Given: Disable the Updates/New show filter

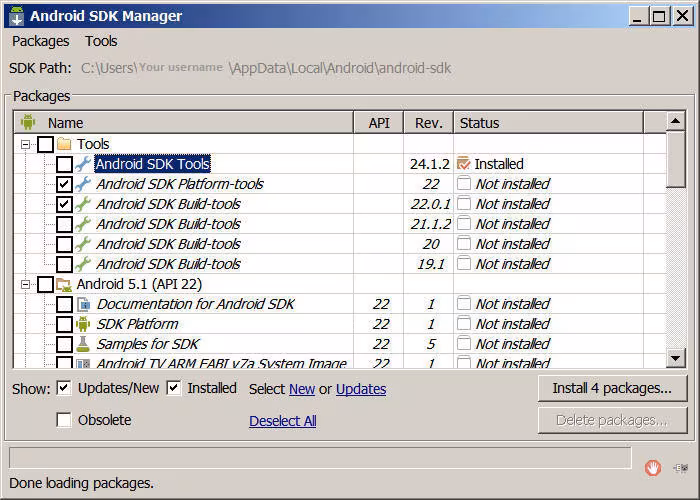Looking at the screenshot, I should pyautogui.click(x=64, y=388).
